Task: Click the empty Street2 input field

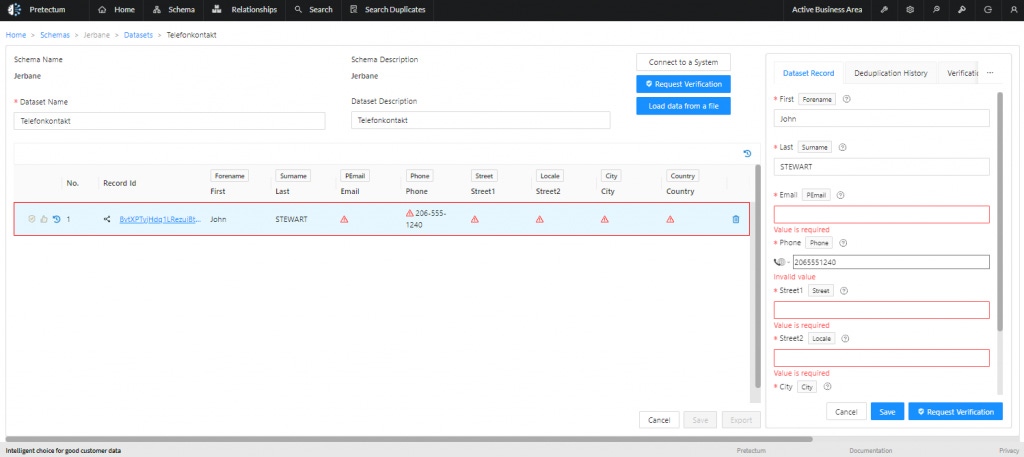Action: coord(882,358)
